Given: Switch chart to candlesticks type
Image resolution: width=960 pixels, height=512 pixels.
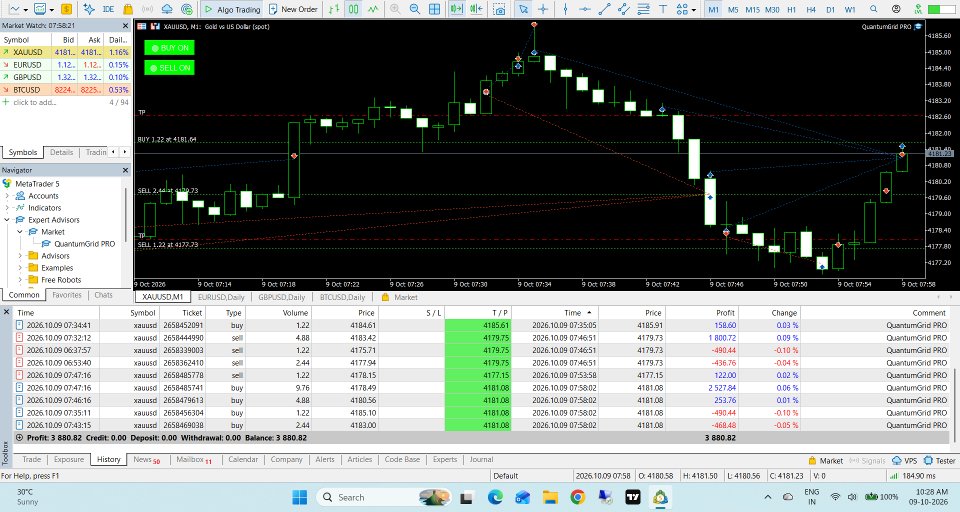Looking at the screenshot, I should 354,9.
